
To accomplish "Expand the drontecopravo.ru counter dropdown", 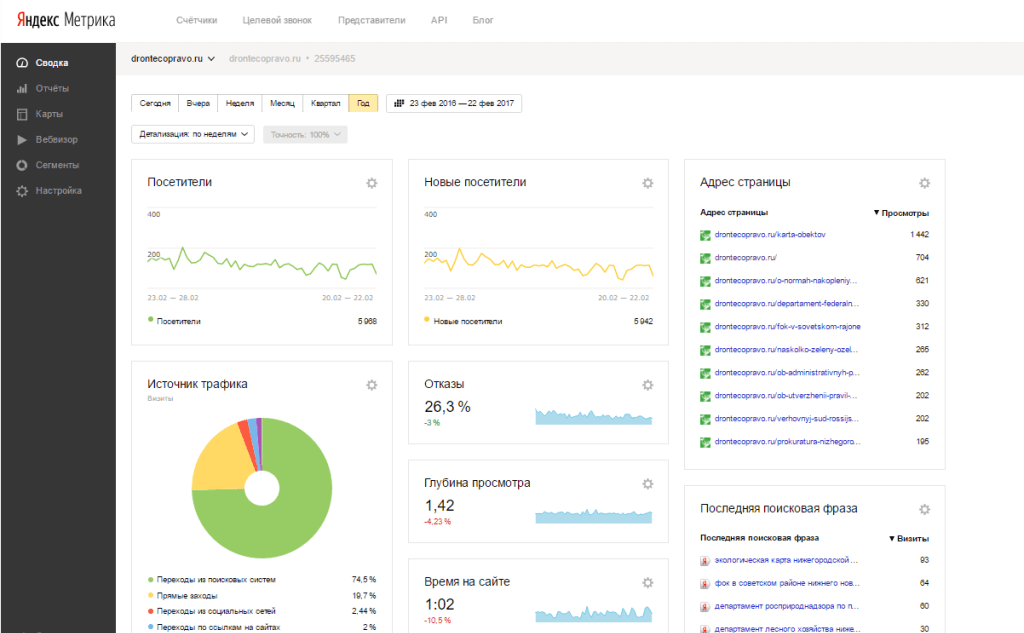I will click(173, 59).
